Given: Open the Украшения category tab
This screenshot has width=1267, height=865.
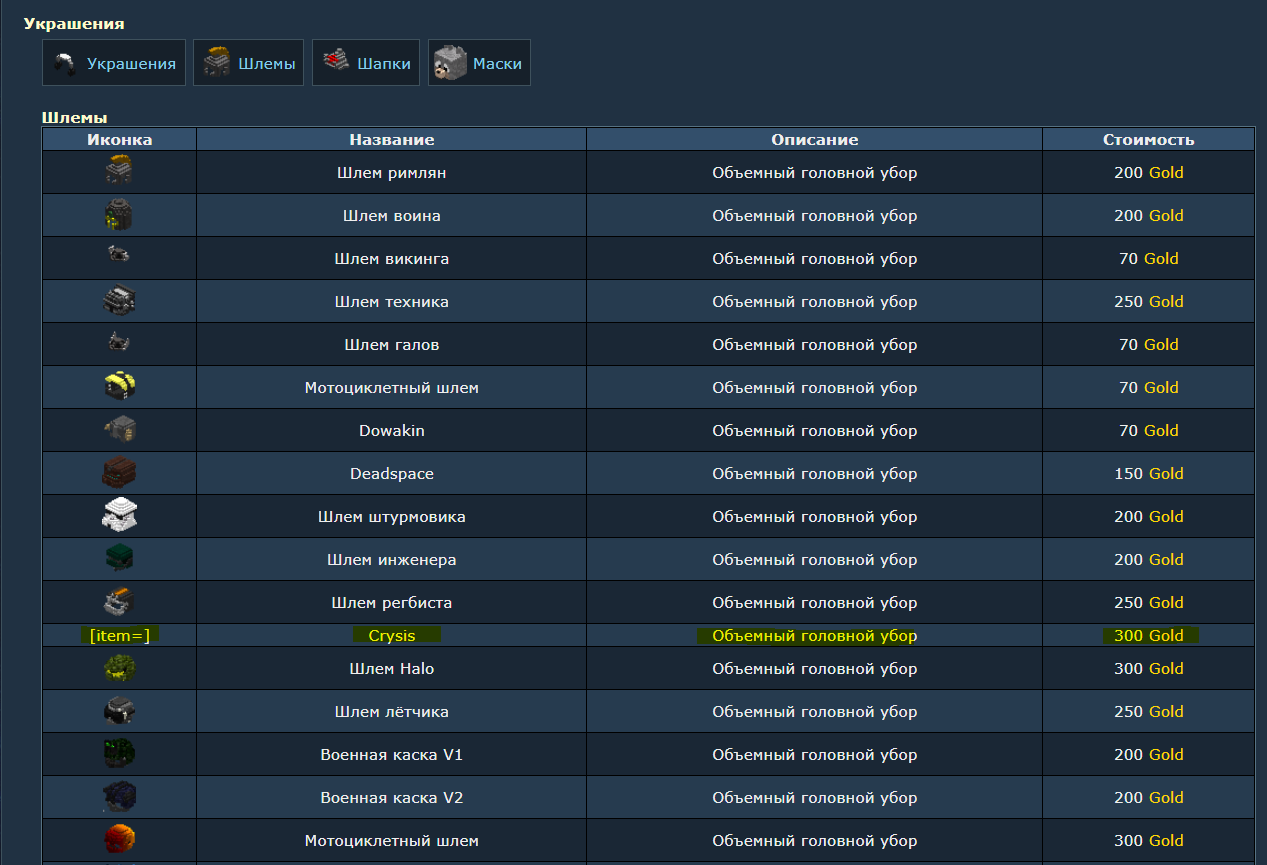Looking at the screenshot, I should tap(114, 63).
